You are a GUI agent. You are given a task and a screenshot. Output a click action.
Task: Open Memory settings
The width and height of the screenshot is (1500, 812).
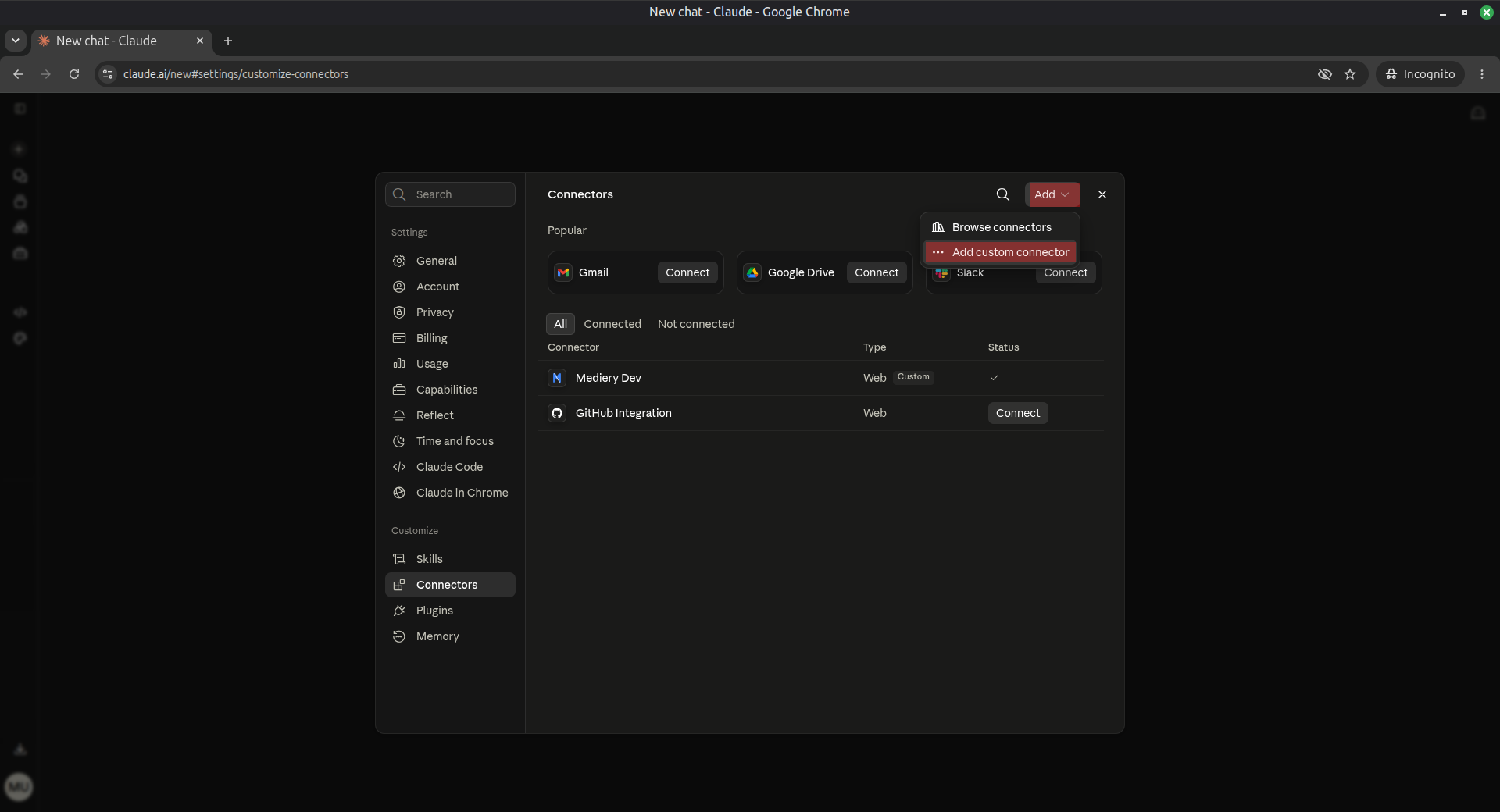coord(450,636)
